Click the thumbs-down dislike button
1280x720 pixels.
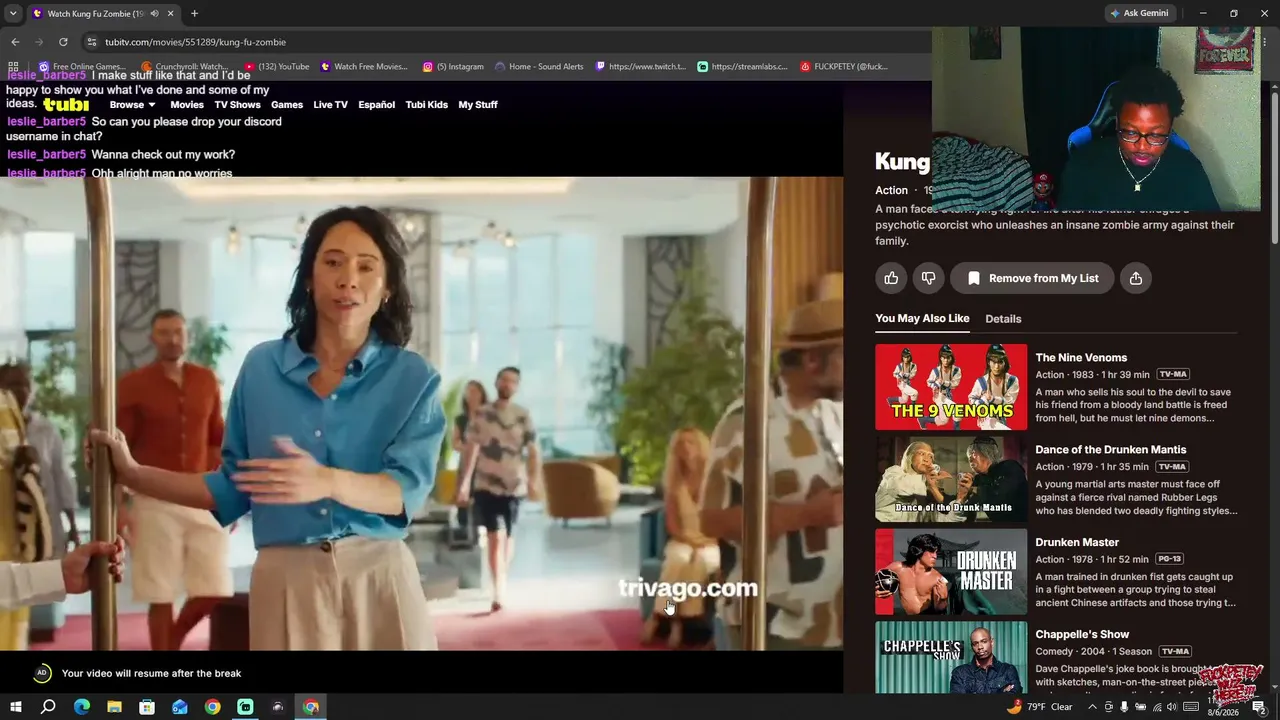coord(928,278)
